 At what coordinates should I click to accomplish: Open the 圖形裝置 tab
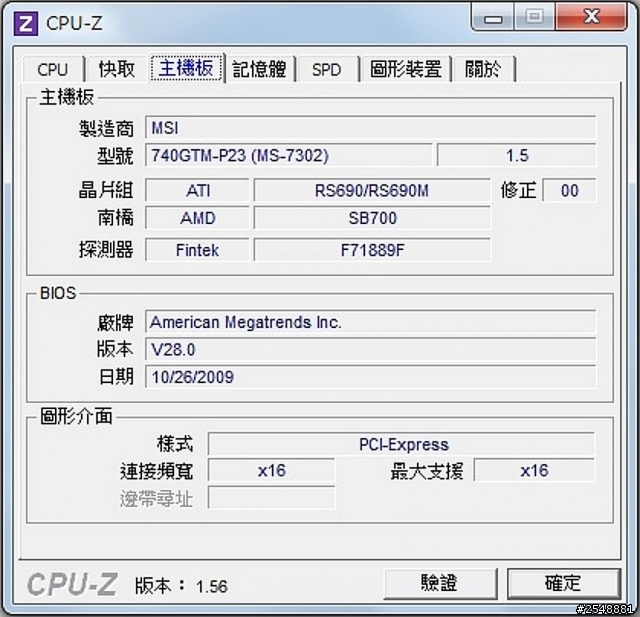point(406,69)
